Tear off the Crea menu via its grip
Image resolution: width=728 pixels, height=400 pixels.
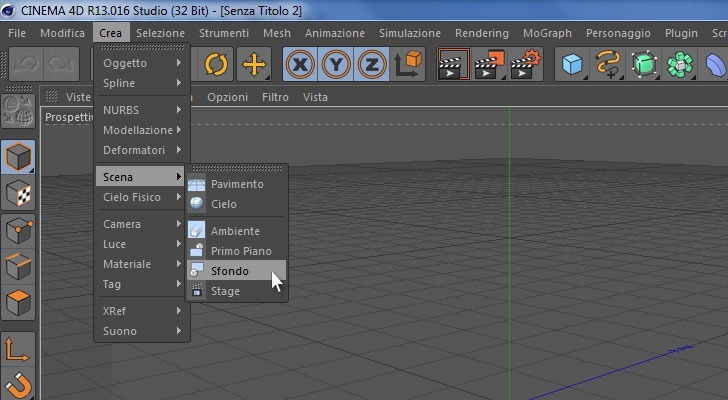coord(142,47)
